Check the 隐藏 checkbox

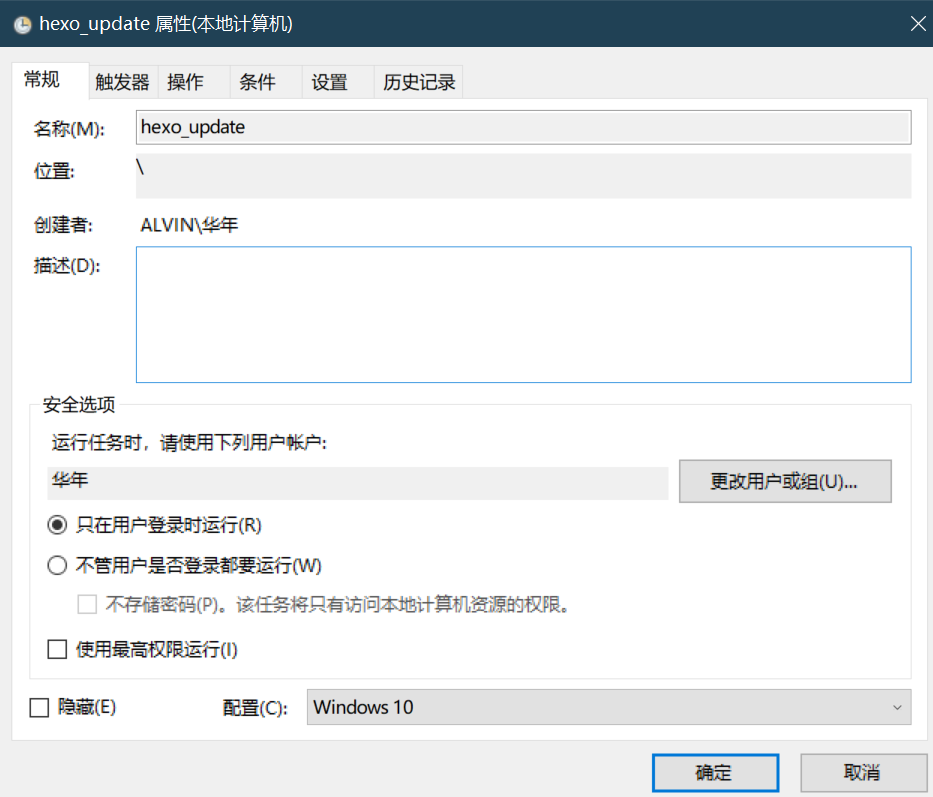[x=39, y=708]
